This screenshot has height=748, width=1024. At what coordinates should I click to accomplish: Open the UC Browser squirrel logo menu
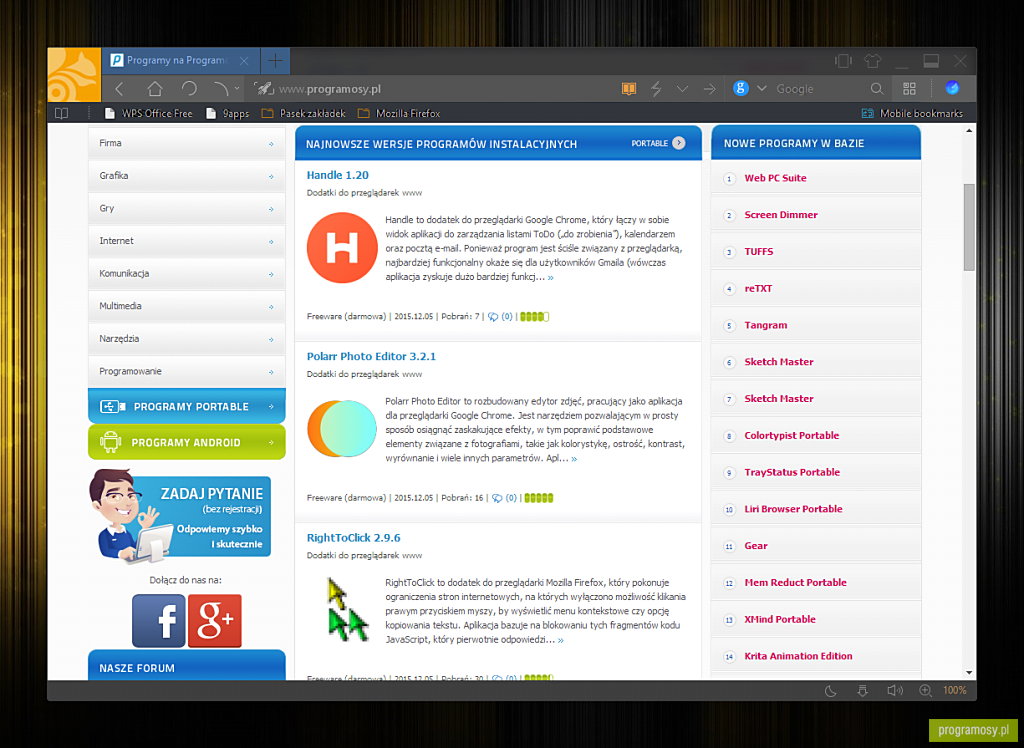pyautogui.click(x=74, y=74)
